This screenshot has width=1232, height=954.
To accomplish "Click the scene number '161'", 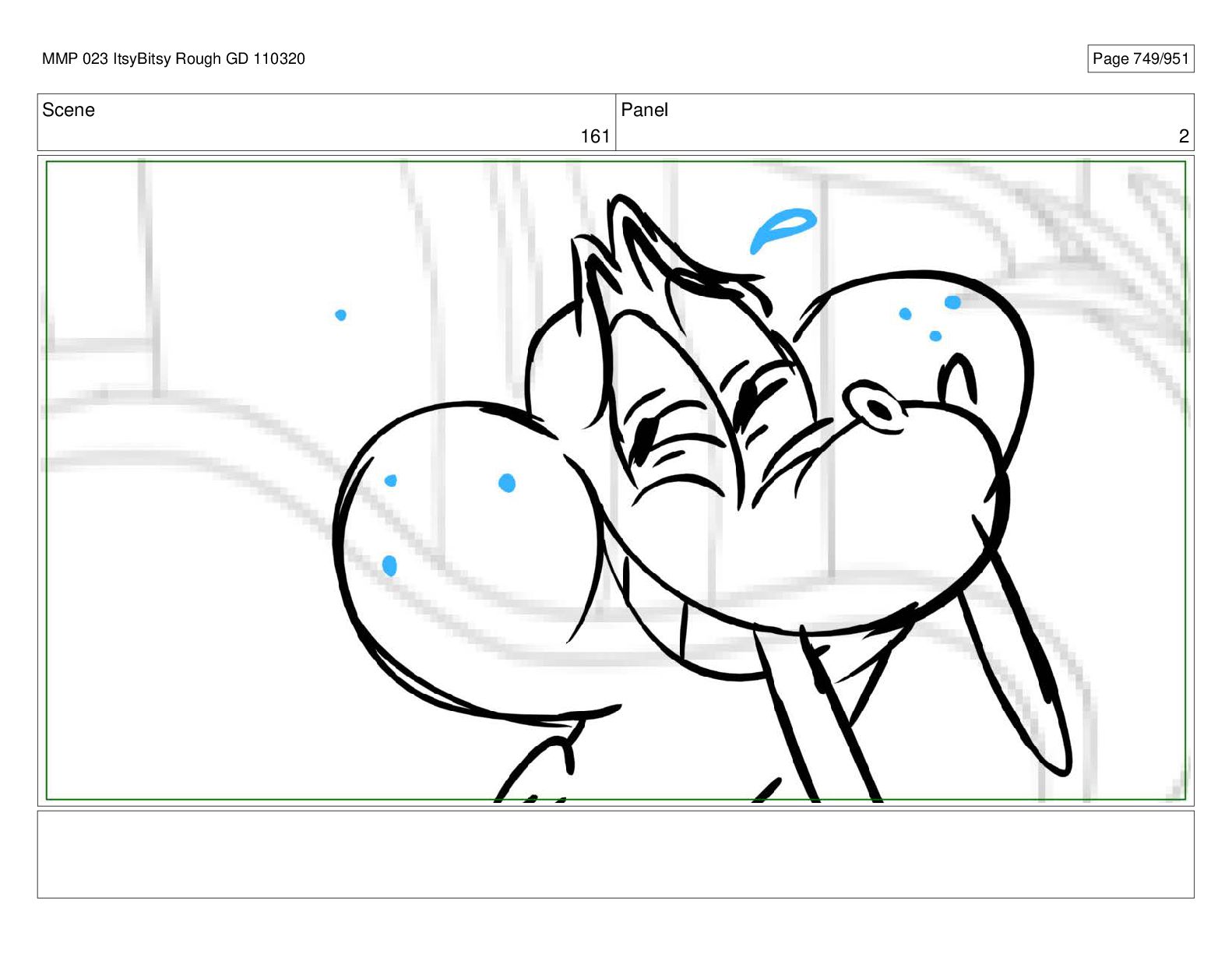I will (595, 136).
